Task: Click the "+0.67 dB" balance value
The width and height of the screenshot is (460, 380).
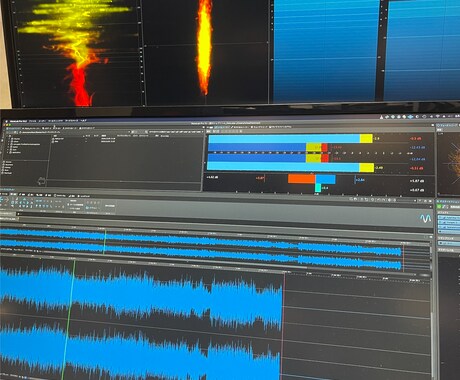Action: [417, 190]
